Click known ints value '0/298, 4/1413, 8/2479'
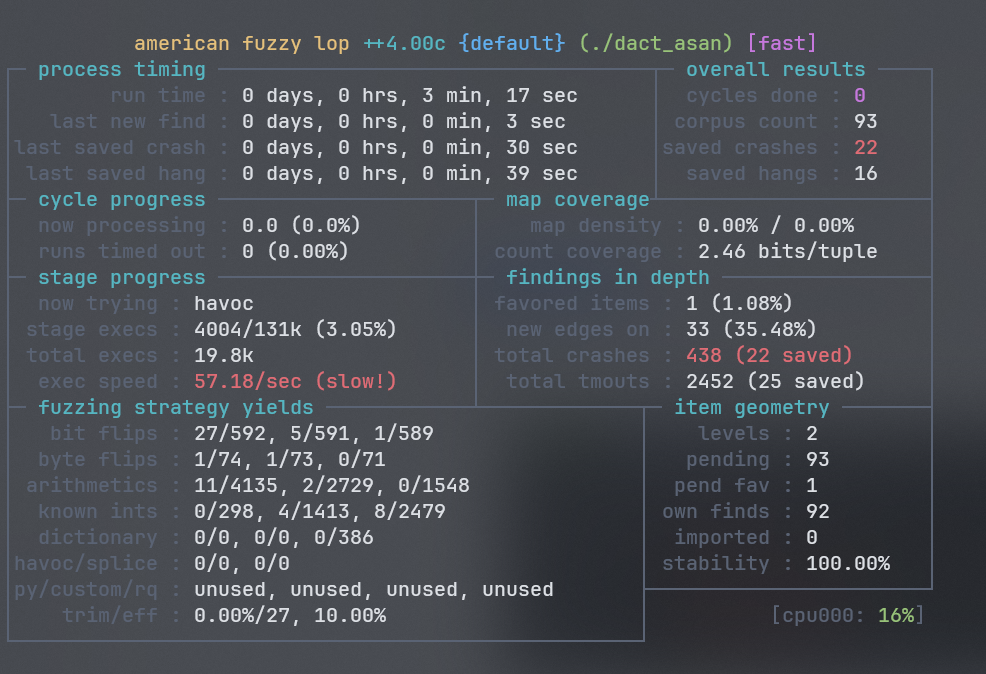This screenshot has height=674, width=986. [x=319, y=512]
